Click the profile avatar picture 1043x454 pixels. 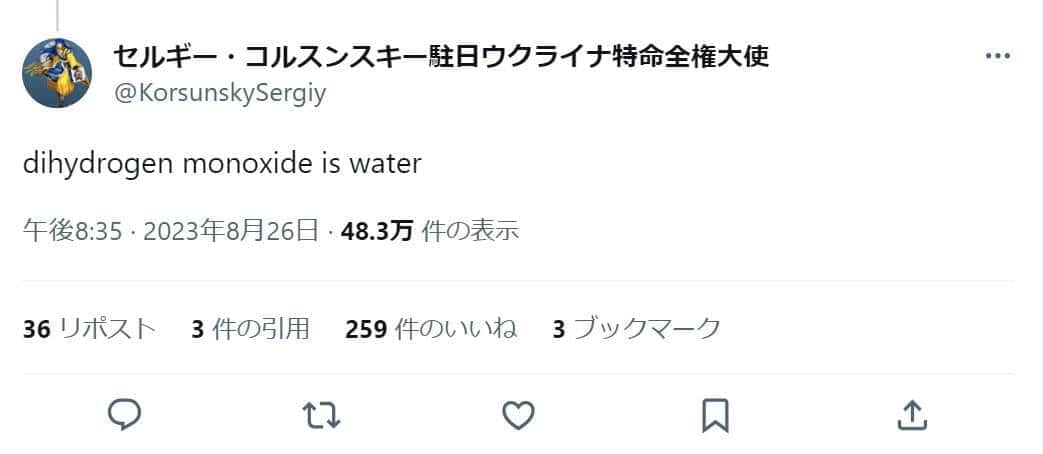click(x=57, y=73)
